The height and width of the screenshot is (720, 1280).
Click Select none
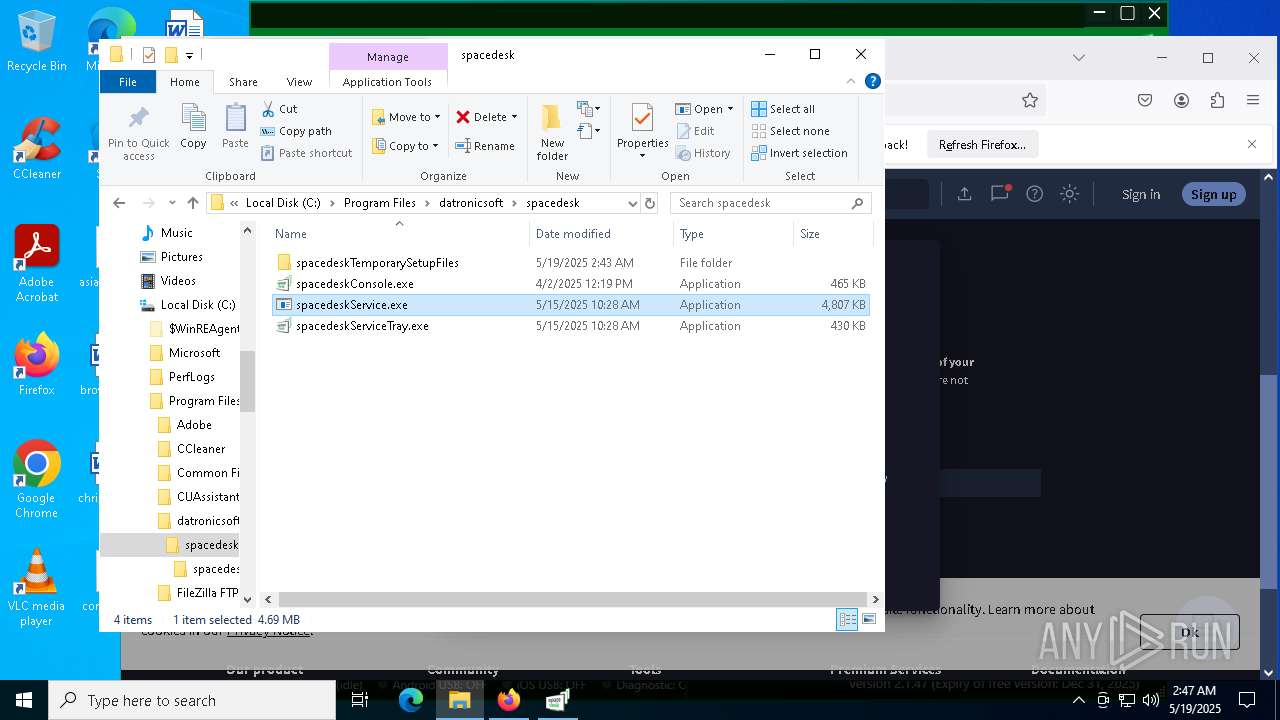pos(790,131)
